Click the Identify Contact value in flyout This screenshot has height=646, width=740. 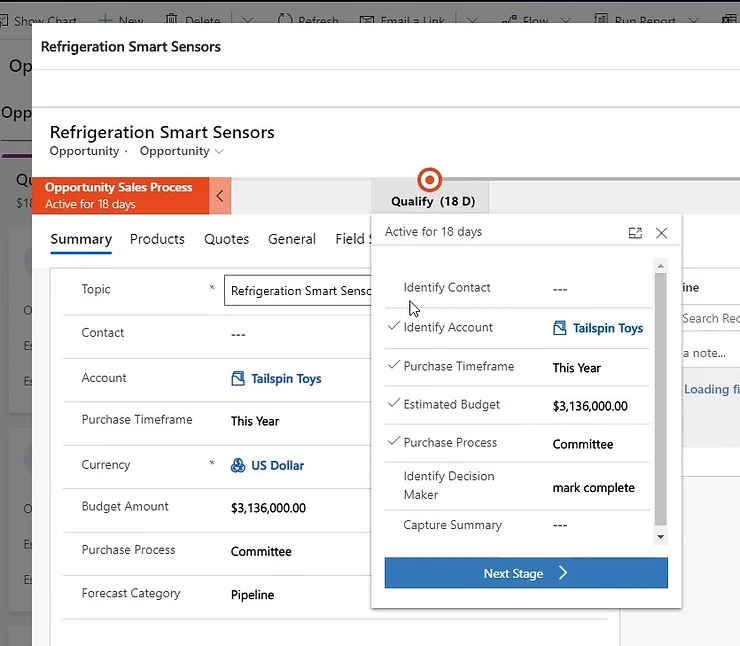click(560, 289)
